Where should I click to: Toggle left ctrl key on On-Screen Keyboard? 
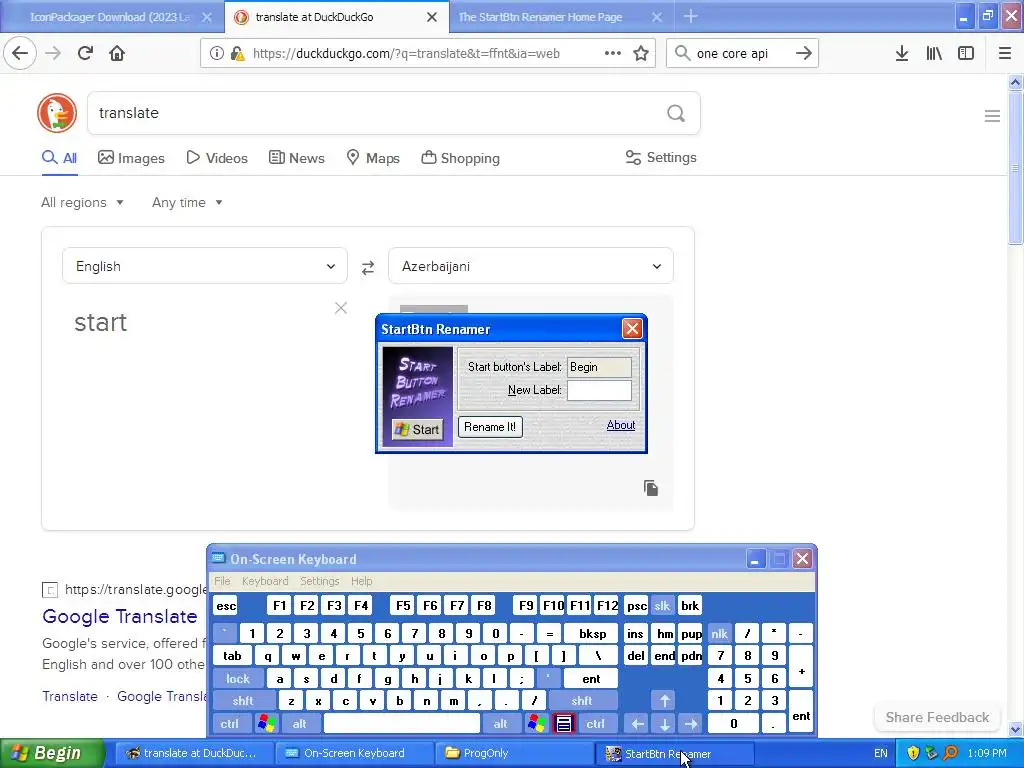[x=229, y=724]
